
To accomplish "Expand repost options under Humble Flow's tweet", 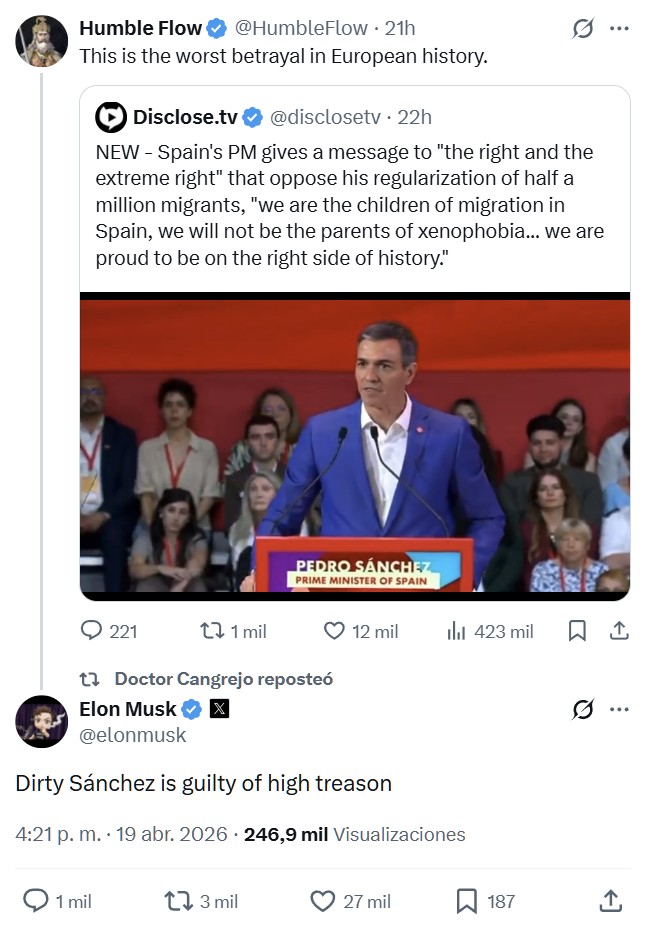I will point(211,631).
